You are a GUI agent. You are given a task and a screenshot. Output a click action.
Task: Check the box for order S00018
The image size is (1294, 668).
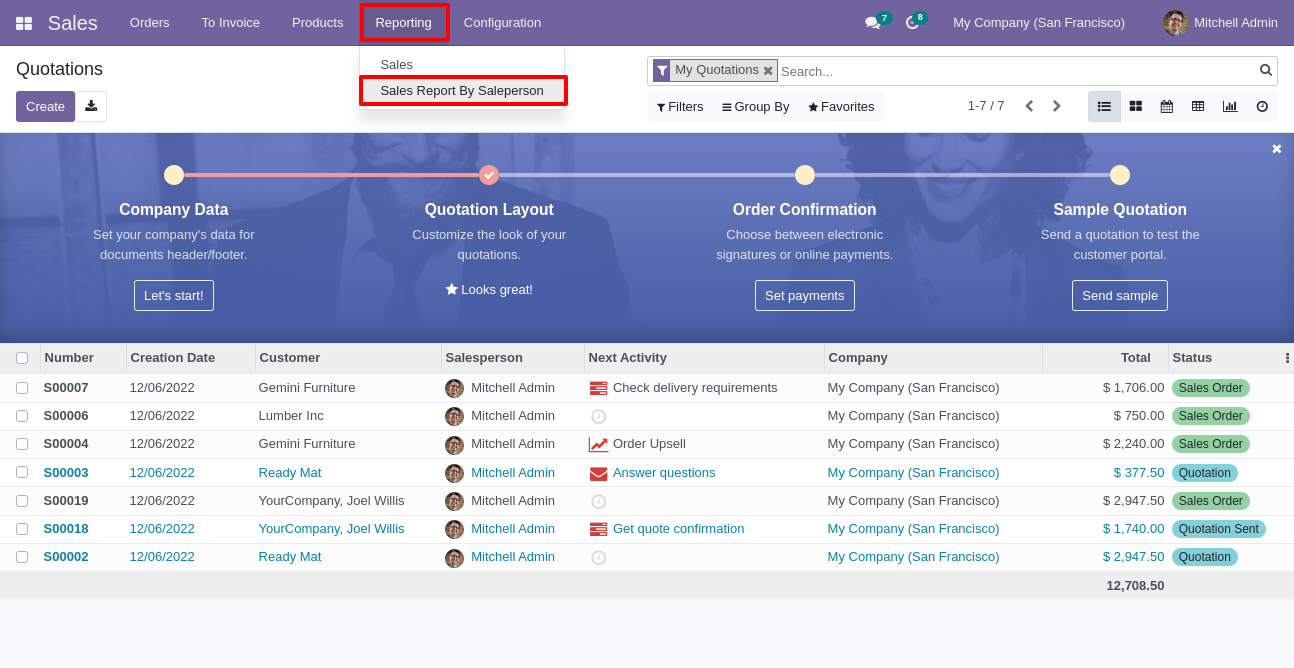pyautogui.click(x=22, y=529)
